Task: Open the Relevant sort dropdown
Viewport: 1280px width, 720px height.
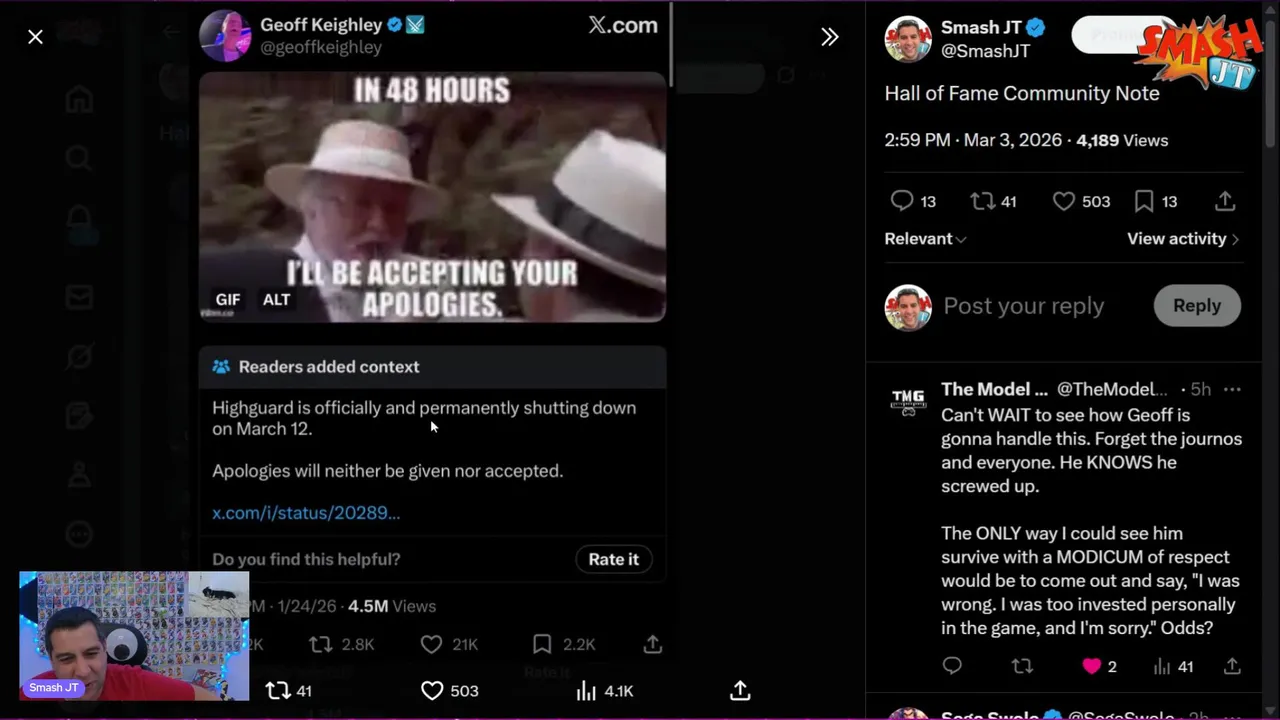Action: click(925, 239)
